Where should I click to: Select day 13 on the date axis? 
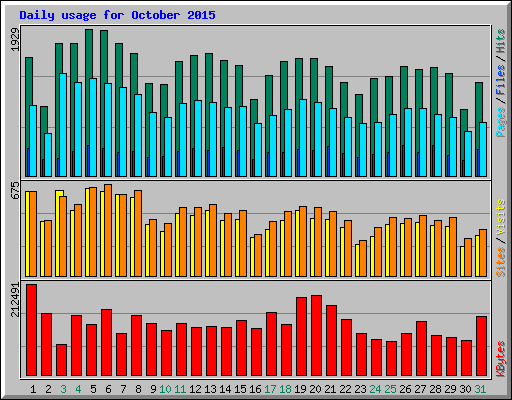coord(210,389)
